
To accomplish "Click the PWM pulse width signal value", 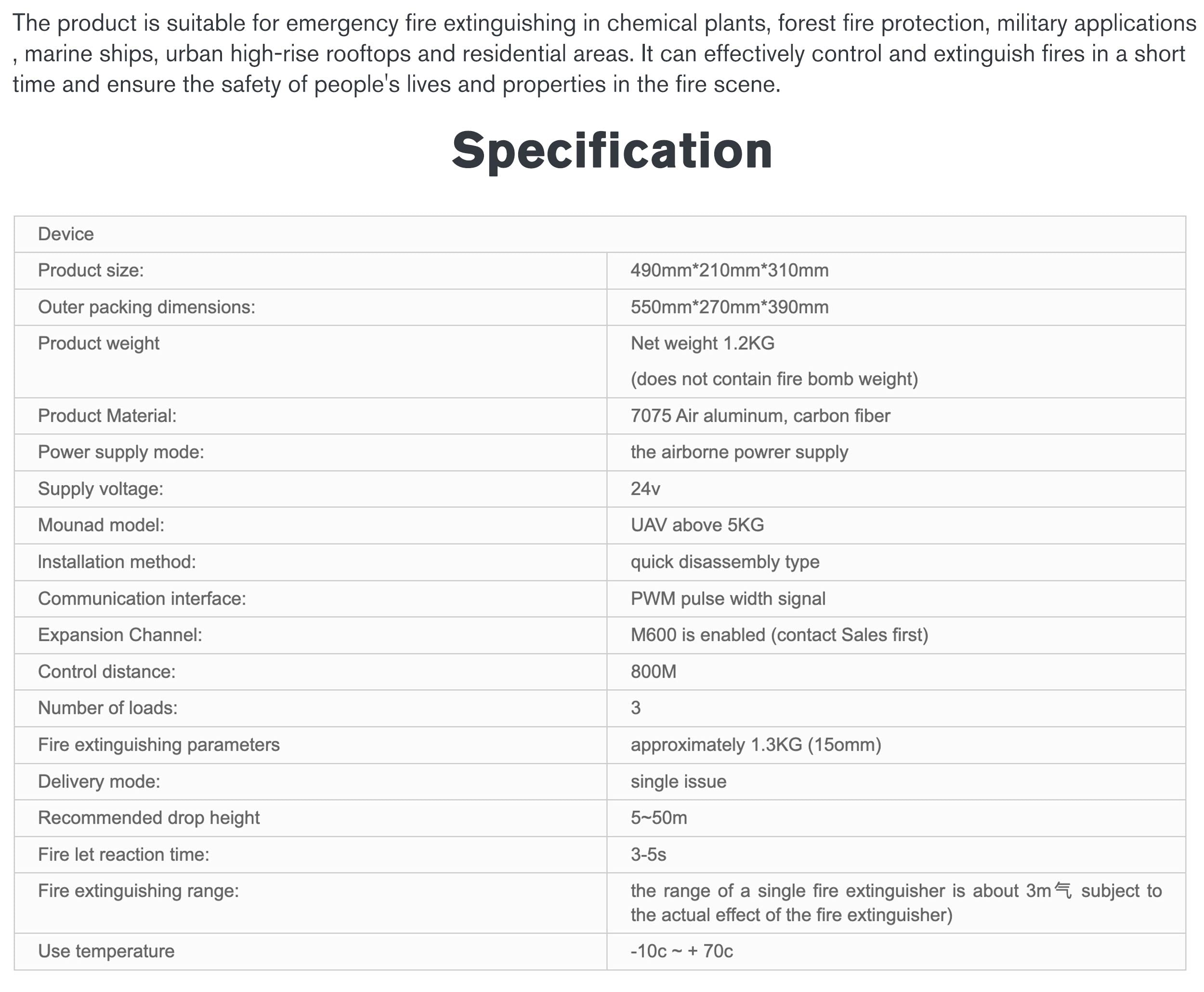I will (728, 599).
